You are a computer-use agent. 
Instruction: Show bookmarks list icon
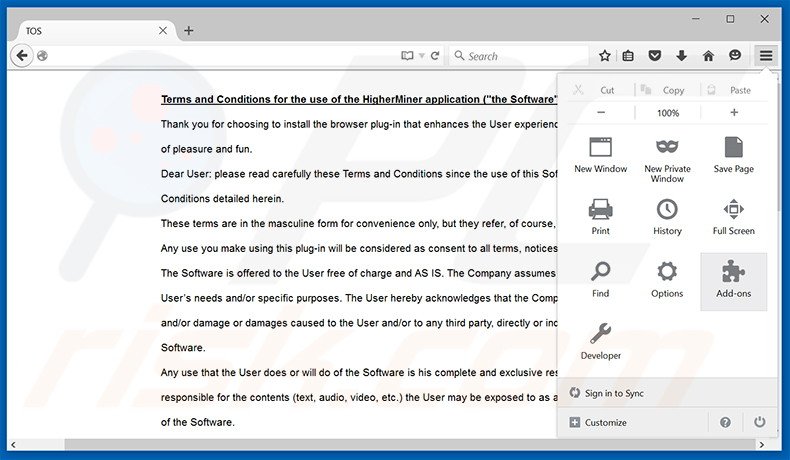click(x=628, y=56)
